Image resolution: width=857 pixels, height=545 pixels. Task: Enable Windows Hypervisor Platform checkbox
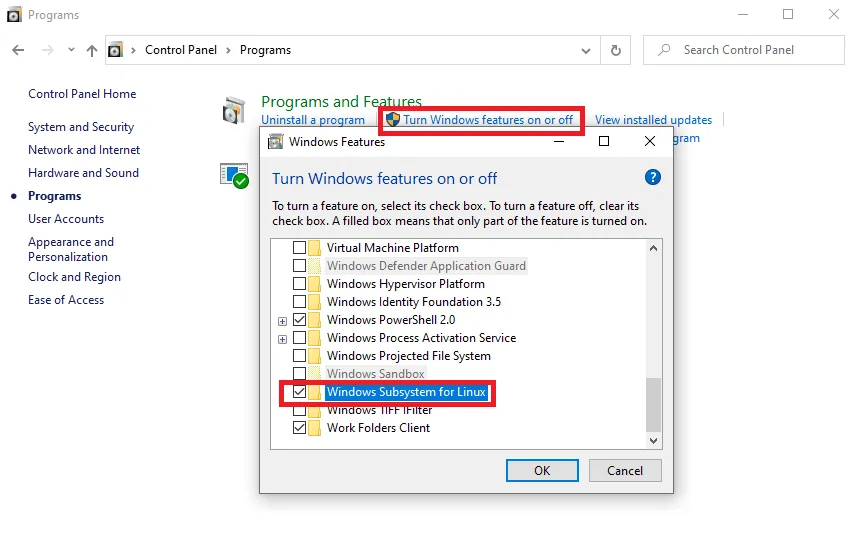pyautogui.click(x=299, y=284)
